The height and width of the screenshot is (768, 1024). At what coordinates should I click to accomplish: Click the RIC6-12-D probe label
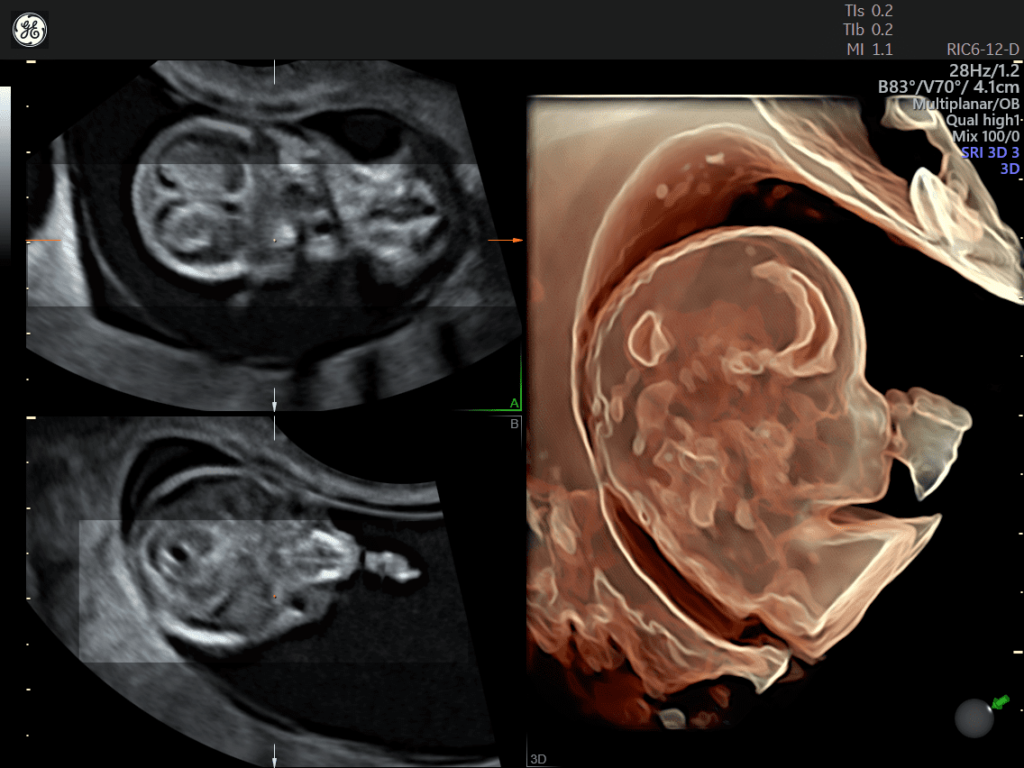(983, 49)
